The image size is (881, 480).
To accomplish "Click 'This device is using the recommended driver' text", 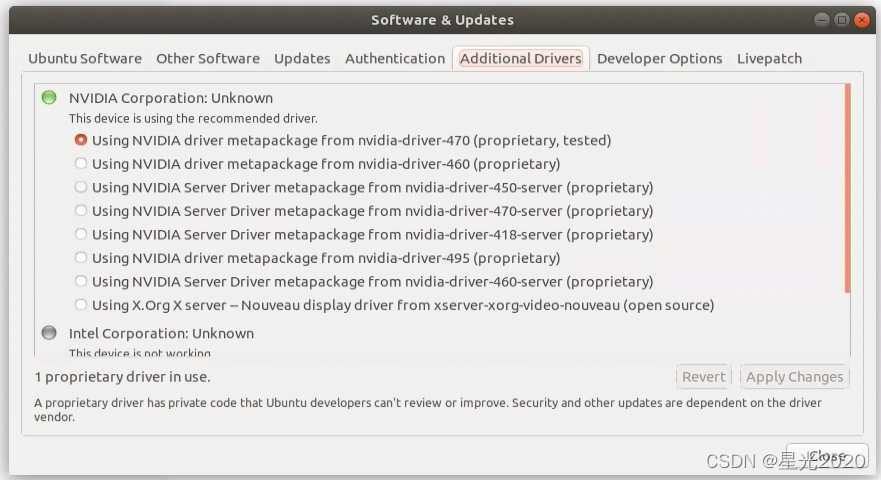I will pyautogui.click(x=193, y=119).
